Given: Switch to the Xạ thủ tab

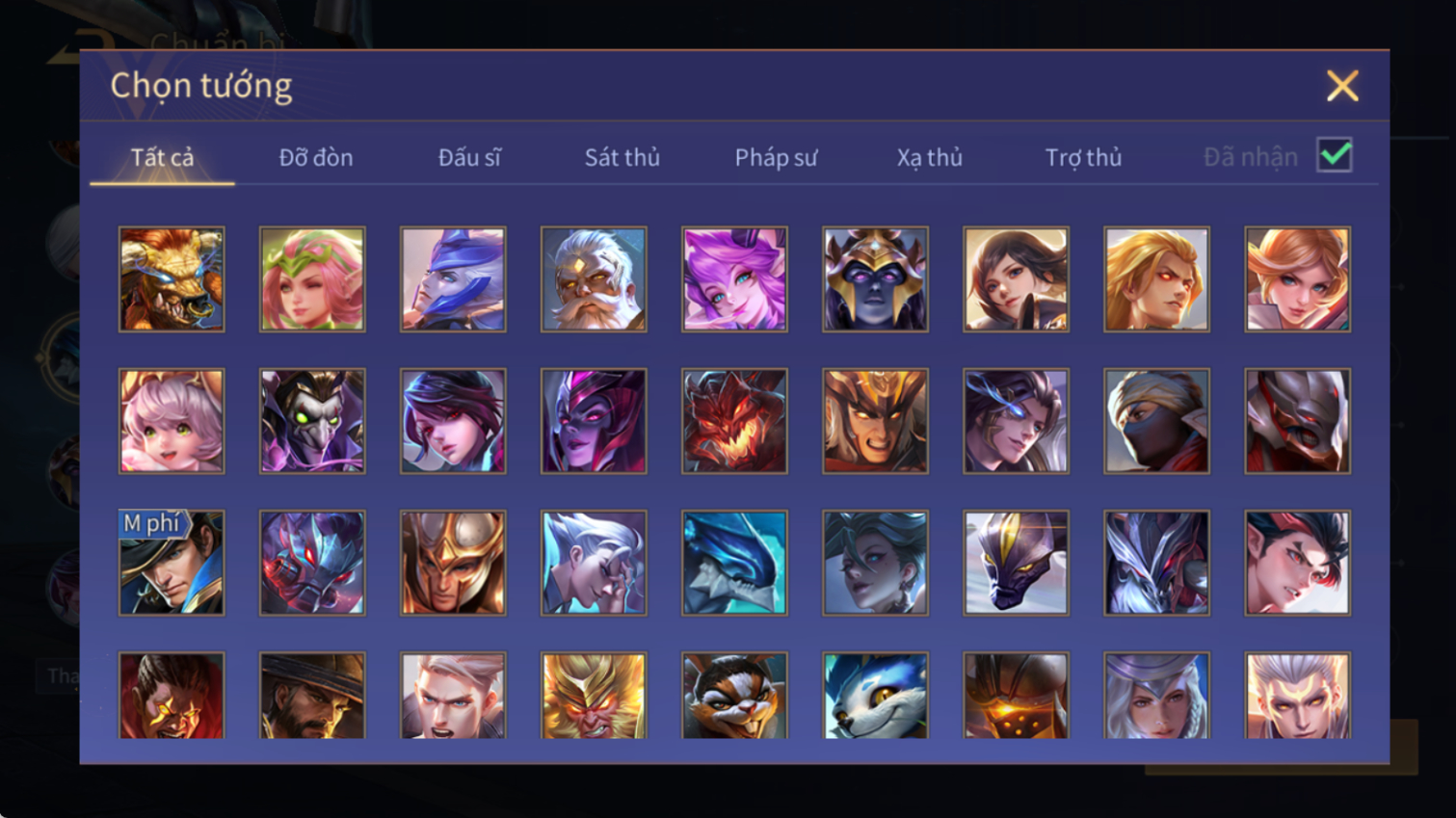Looking at the screenshot, I should pos(930,157).
